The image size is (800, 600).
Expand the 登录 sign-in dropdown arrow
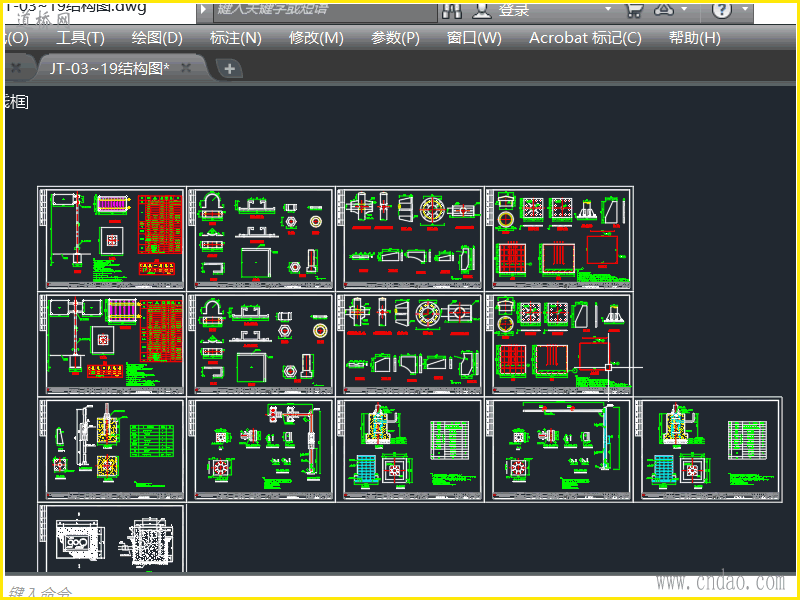(608, 9)
